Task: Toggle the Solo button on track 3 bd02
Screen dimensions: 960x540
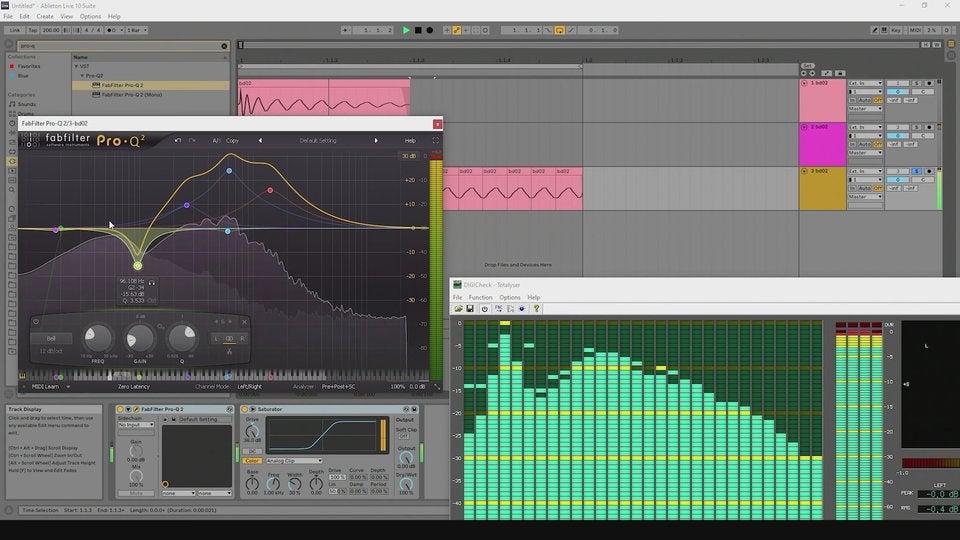Action: click(x=915, y=171)
